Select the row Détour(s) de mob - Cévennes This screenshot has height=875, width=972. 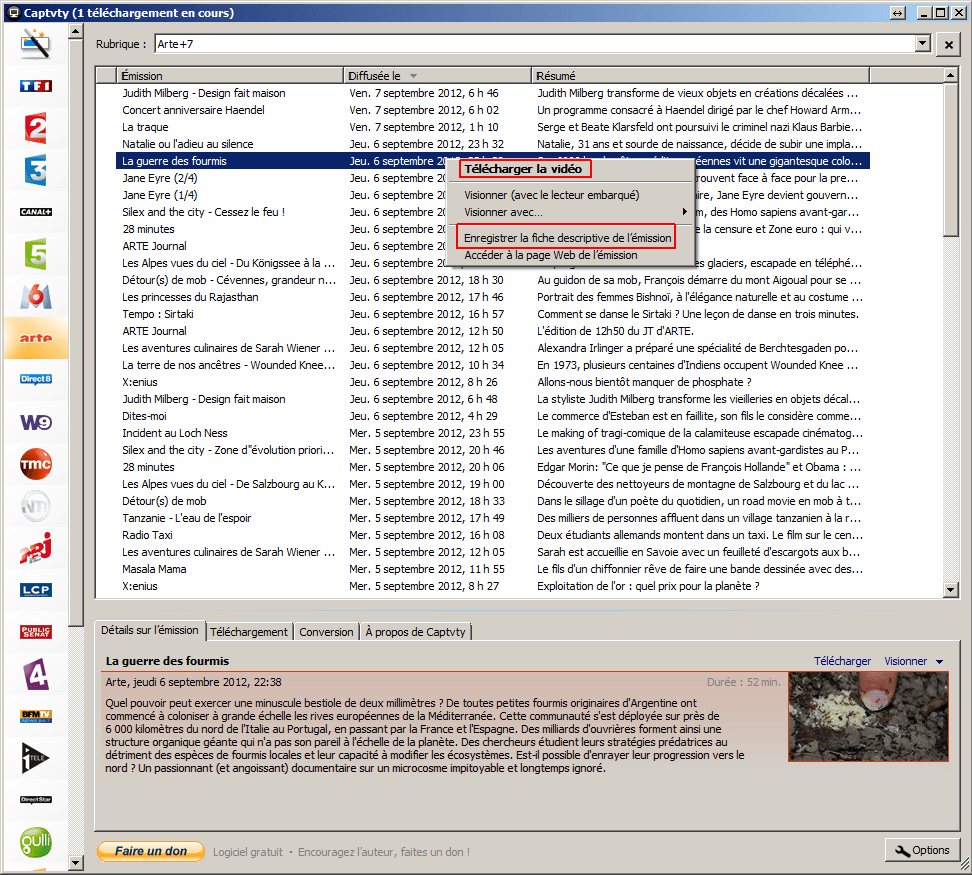492,280
